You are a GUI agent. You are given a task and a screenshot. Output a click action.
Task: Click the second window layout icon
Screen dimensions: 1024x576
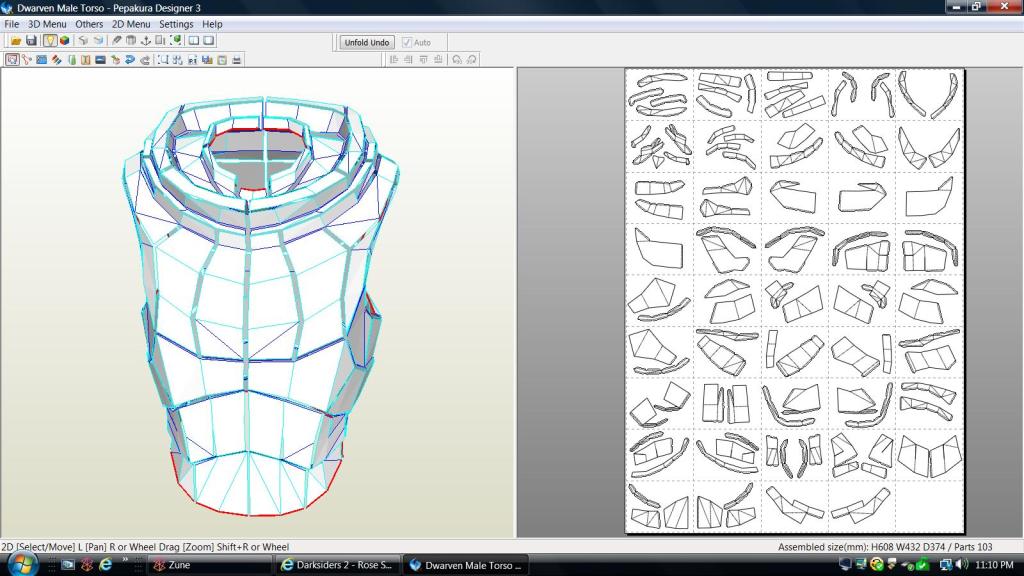(x=209, y=41)
